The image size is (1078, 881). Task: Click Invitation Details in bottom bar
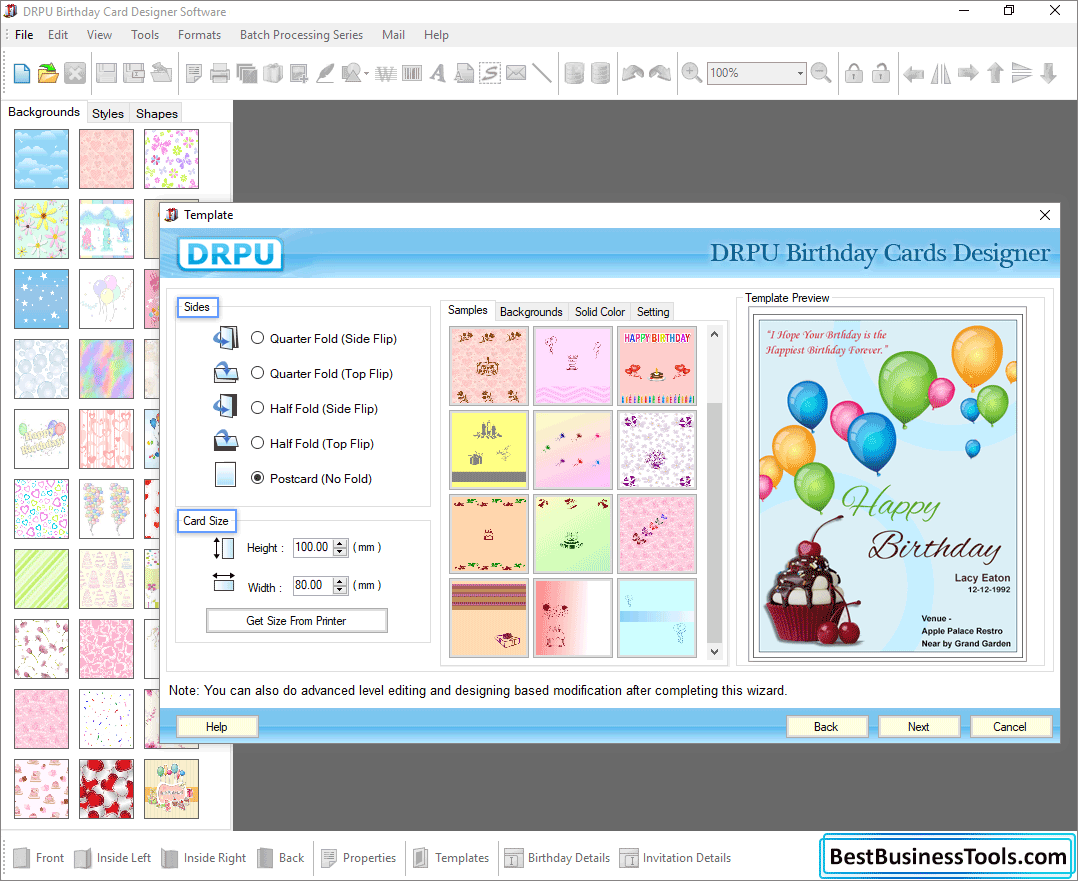pyautogui.click(x=676, y=858)
